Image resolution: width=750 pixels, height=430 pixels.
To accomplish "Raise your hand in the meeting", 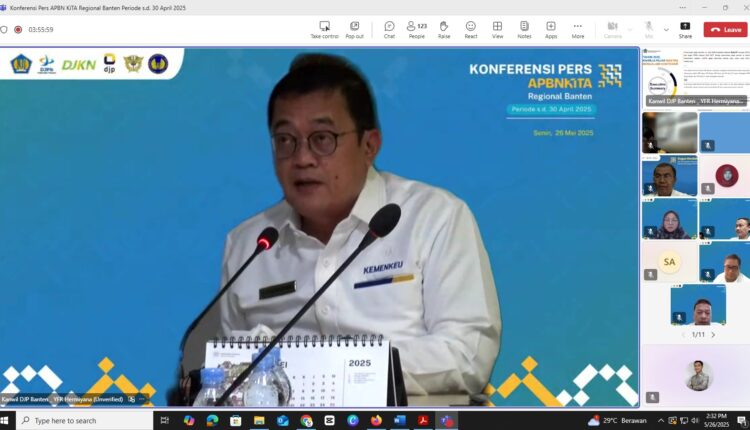I will click(444, 29).
